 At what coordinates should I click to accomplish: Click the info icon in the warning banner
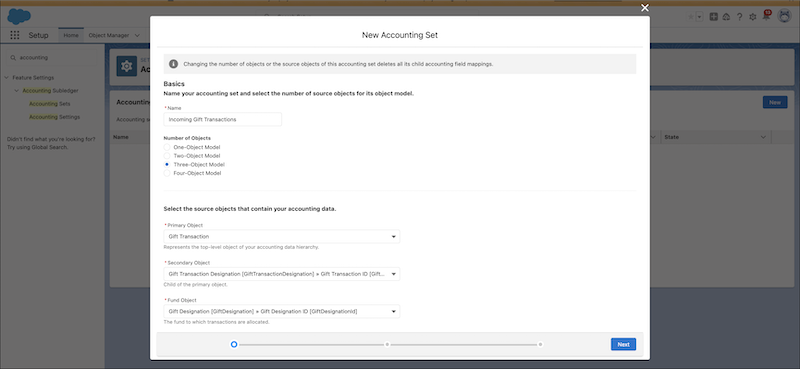click(x=173, y=64)
